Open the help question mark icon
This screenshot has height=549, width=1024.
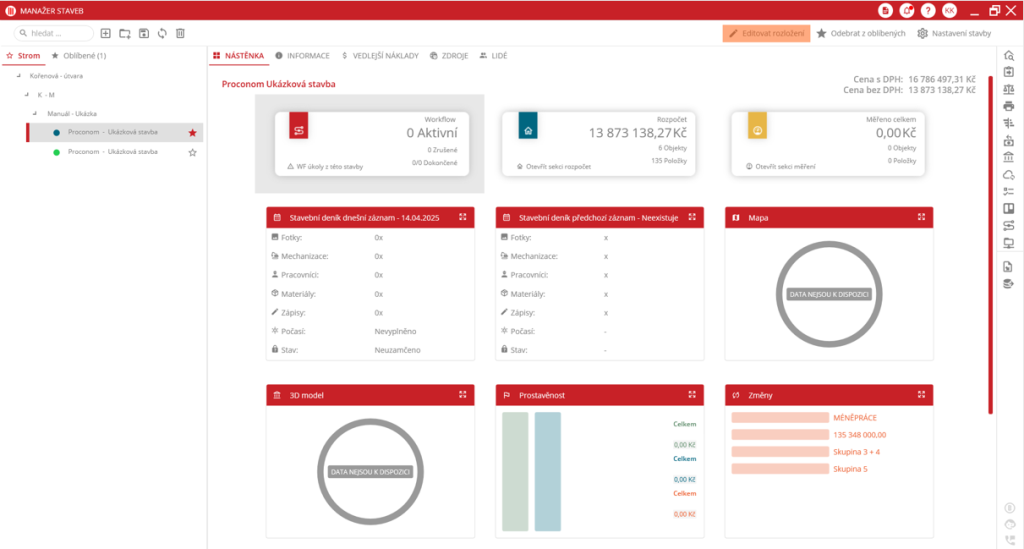pyautogui.click(x=929, y=10)
